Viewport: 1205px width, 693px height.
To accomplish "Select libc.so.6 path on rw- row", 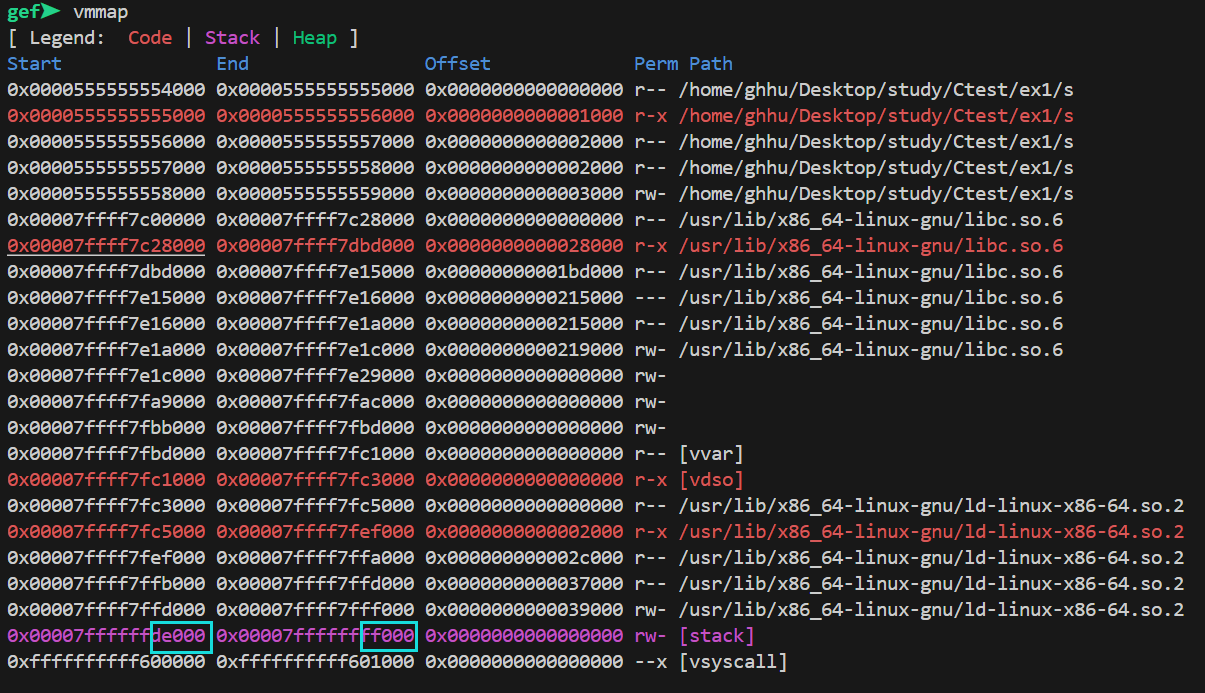I will click(871, 350).
